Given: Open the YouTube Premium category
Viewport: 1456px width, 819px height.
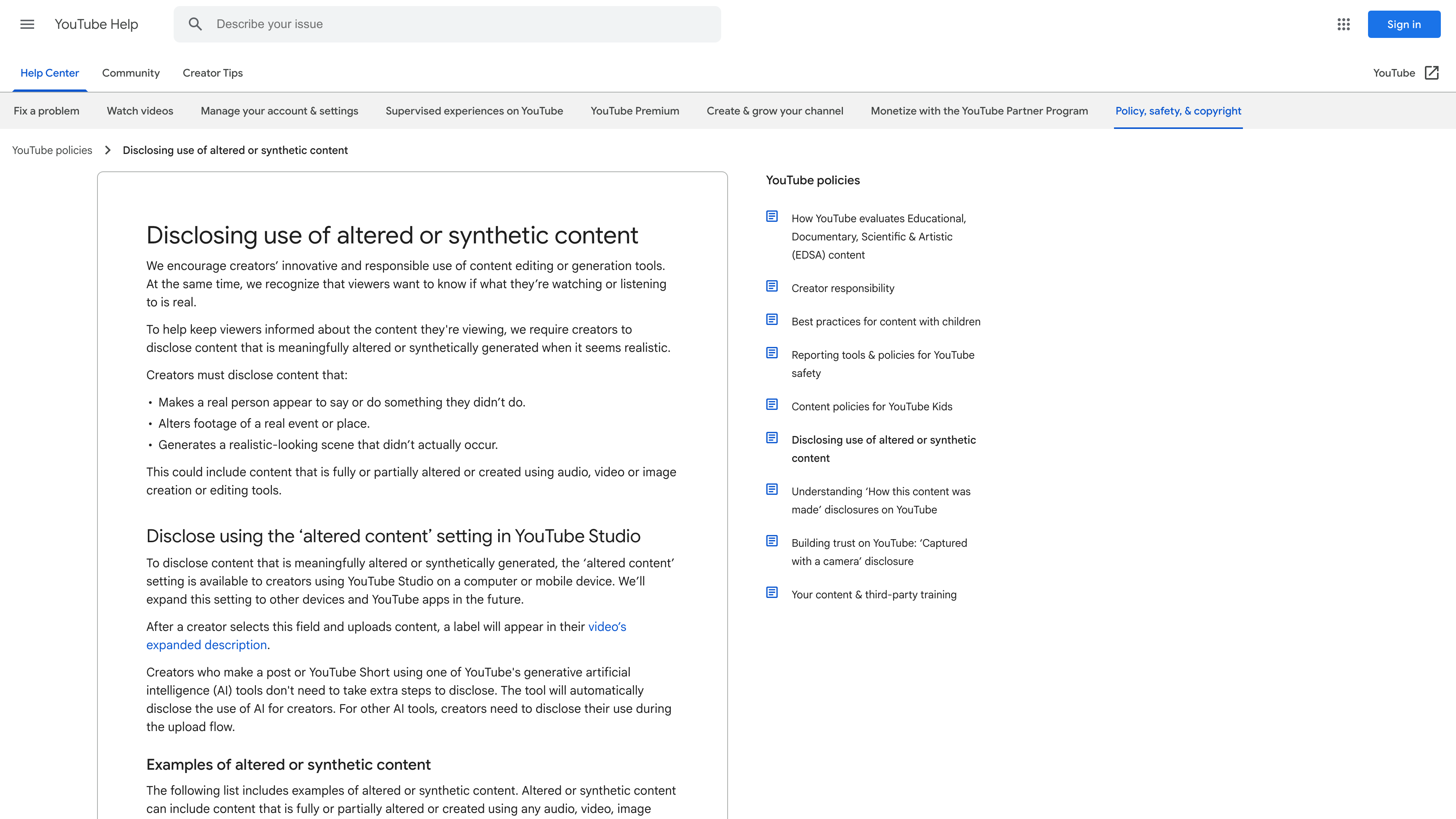Looking at the screenshot, I should pos(635,111).
